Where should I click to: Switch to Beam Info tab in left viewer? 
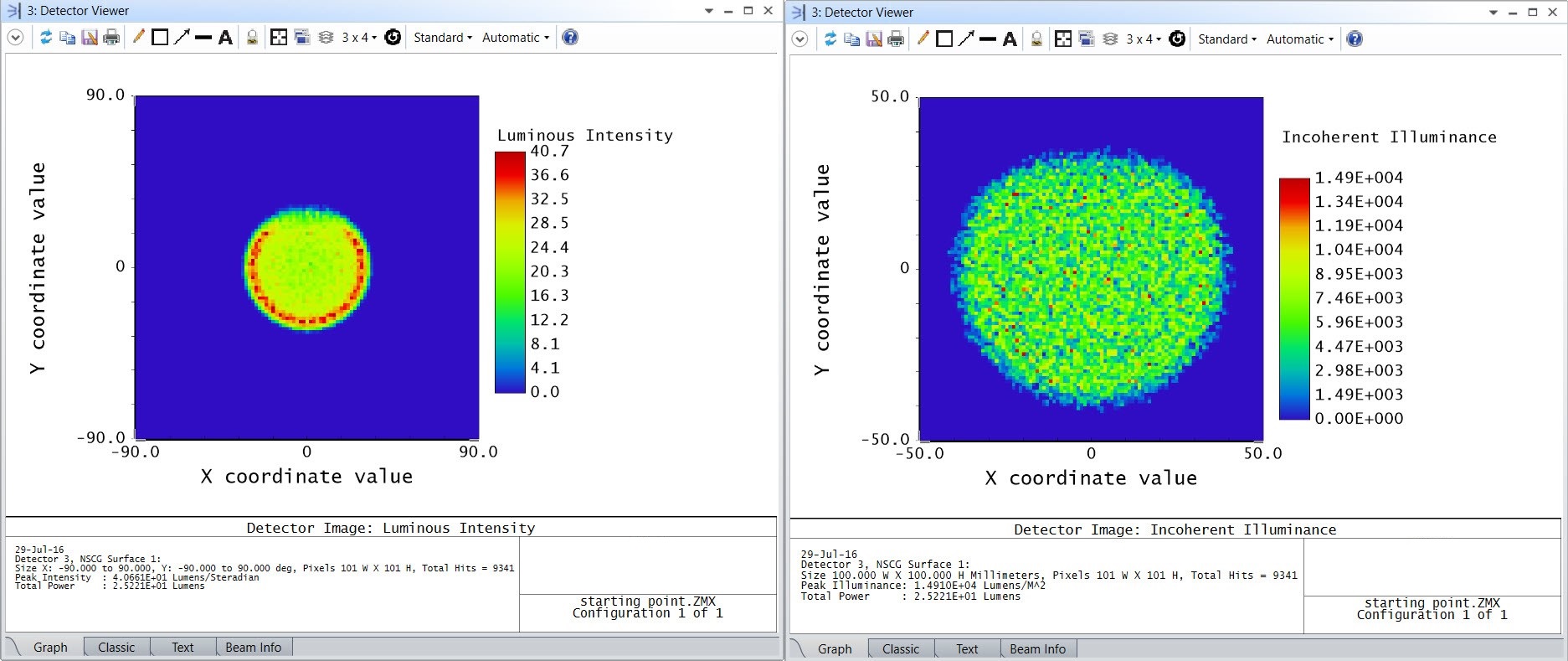254,648
